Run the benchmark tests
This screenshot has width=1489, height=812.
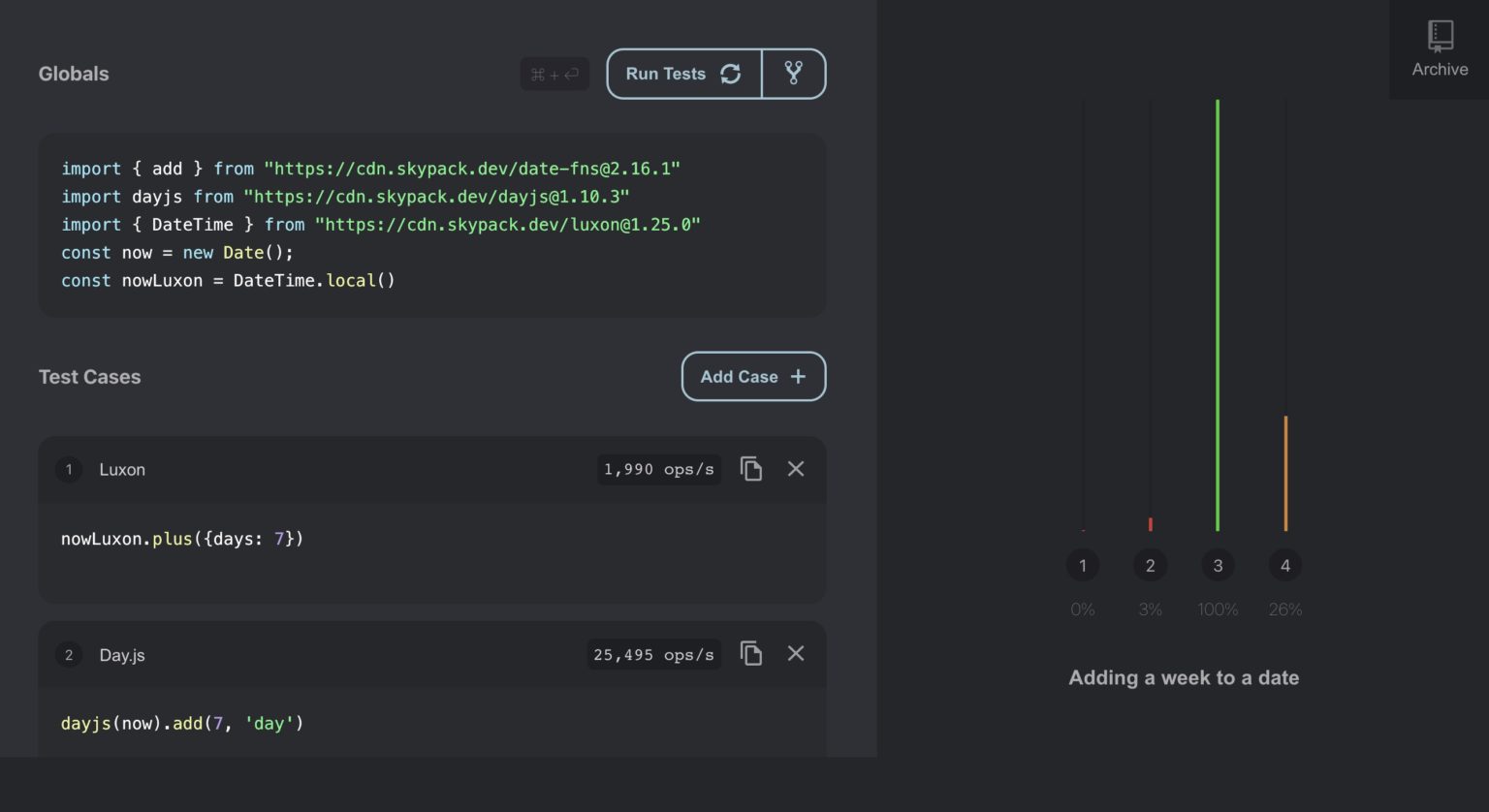coord(667,73)
